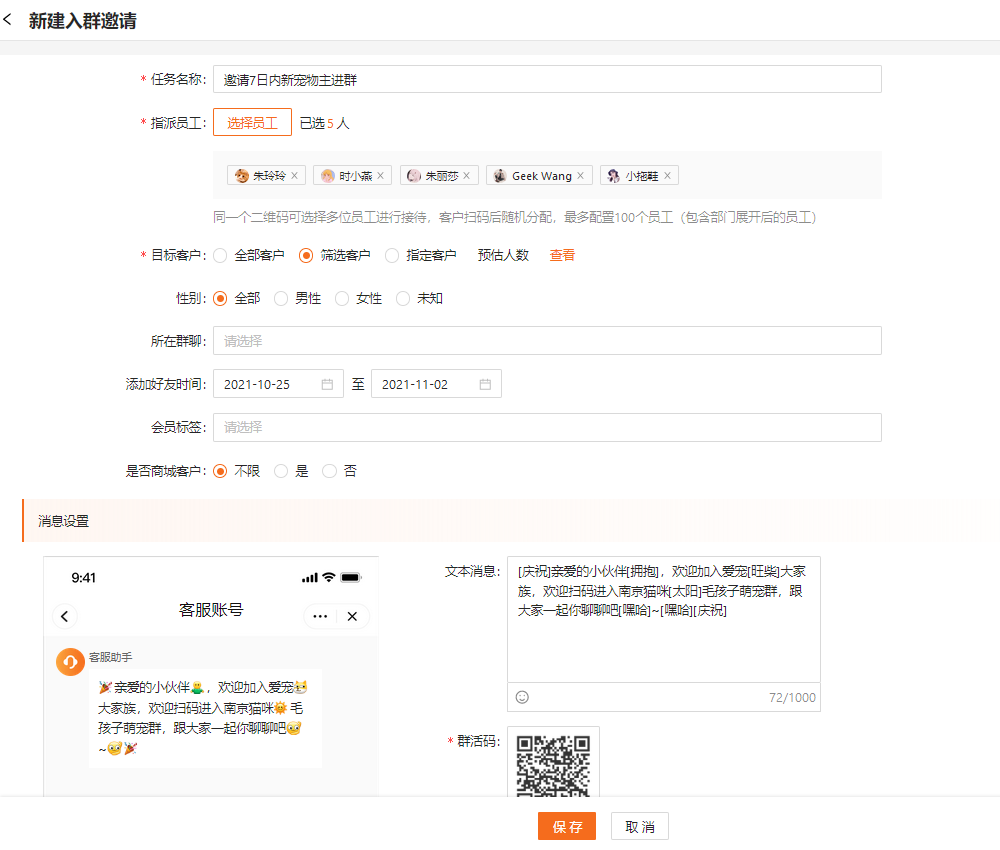Remove 朱玲玲 from selected employees
The image size is (1000, 850).
click(294, 176)
